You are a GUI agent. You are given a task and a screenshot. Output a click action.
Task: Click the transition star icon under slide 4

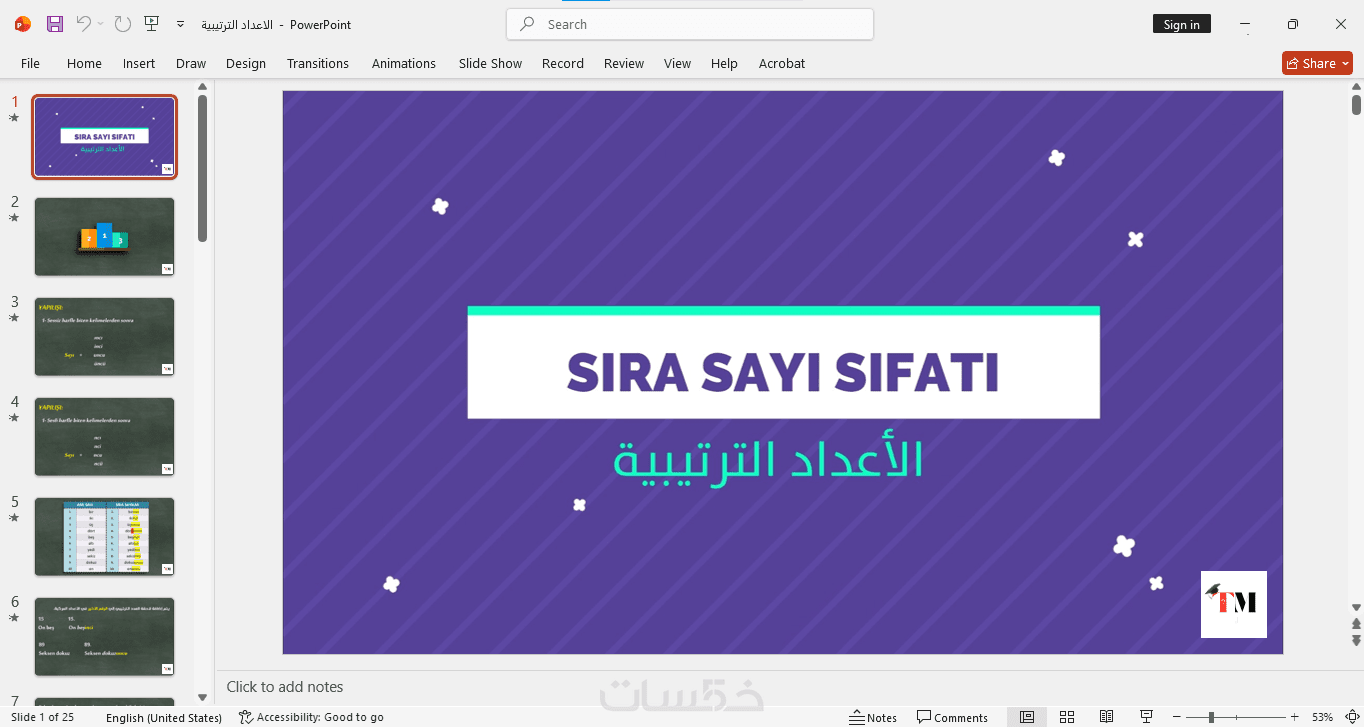[x=14, y=418]
